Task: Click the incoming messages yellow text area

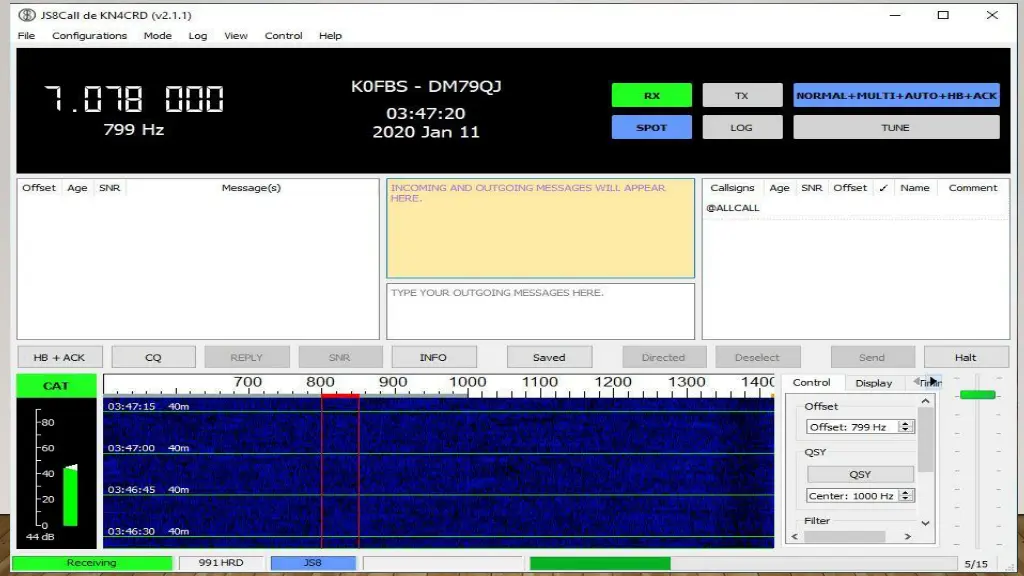Action: (541, 228)
